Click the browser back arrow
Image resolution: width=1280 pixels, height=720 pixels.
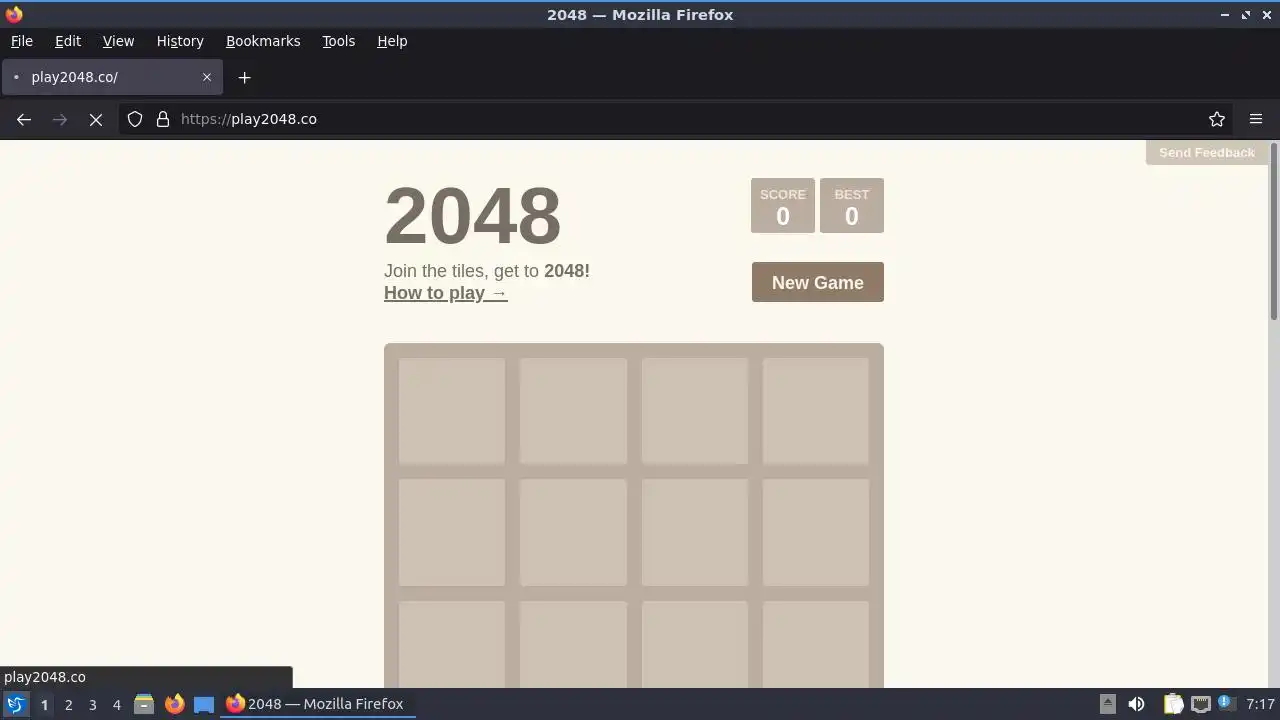[24, 119]
